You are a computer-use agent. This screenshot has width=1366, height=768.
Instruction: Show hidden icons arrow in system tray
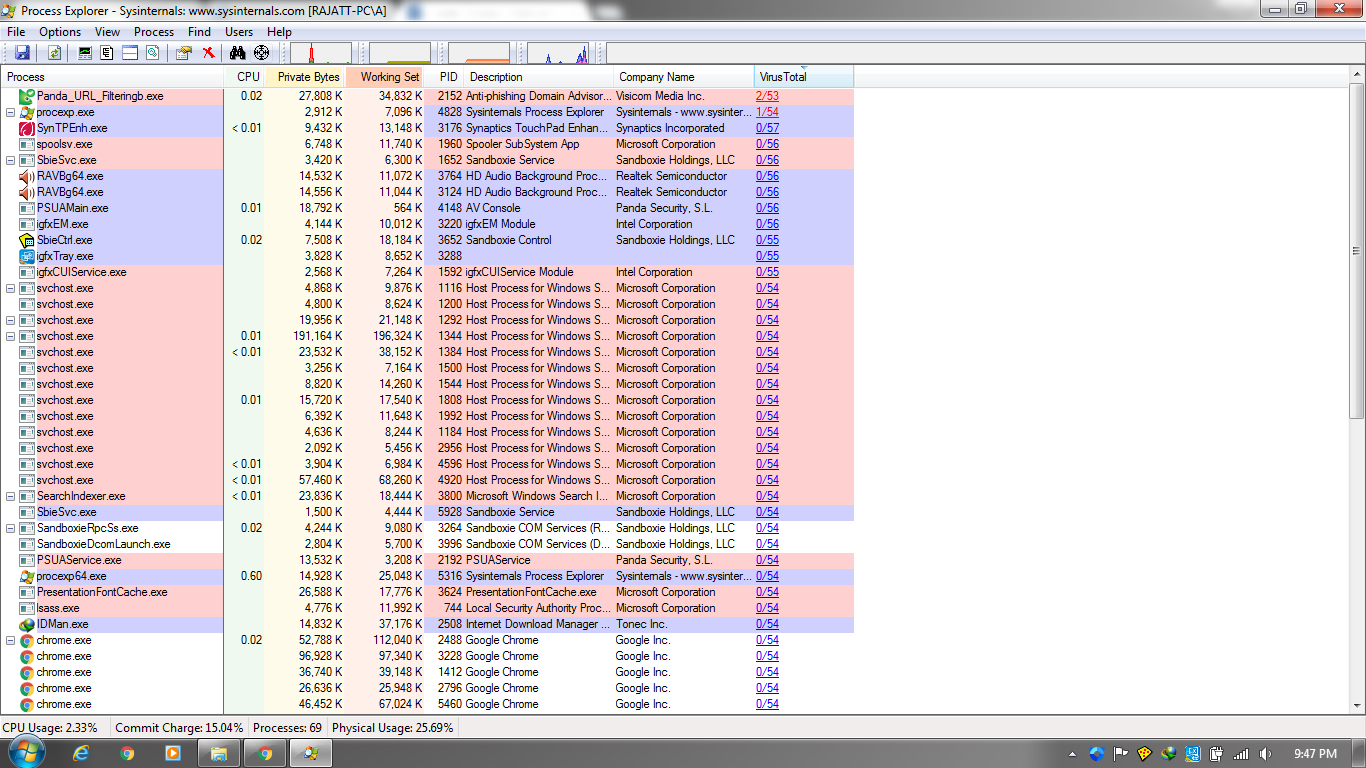tap(1073, 754)
